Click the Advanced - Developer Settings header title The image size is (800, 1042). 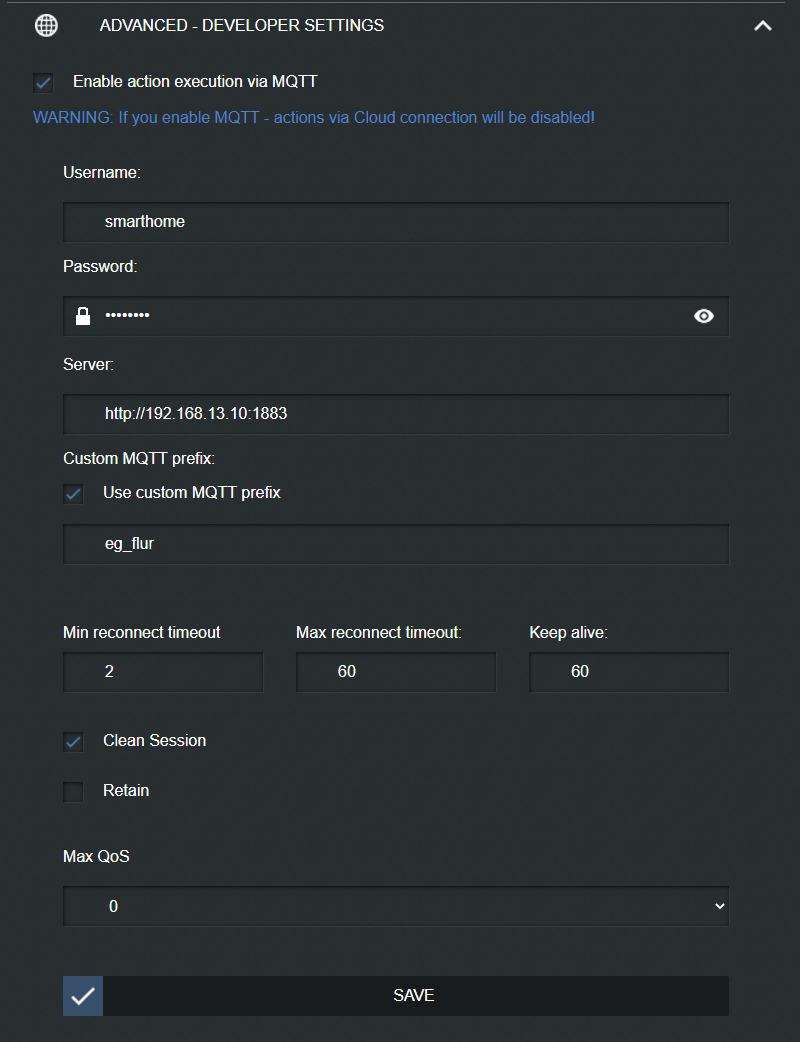click(241, 26)
